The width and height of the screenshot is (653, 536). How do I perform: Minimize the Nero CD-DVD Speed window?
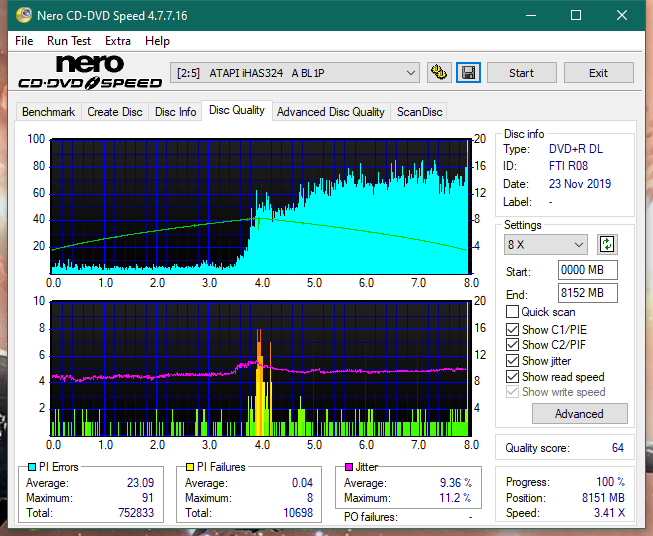coord(531,15)
